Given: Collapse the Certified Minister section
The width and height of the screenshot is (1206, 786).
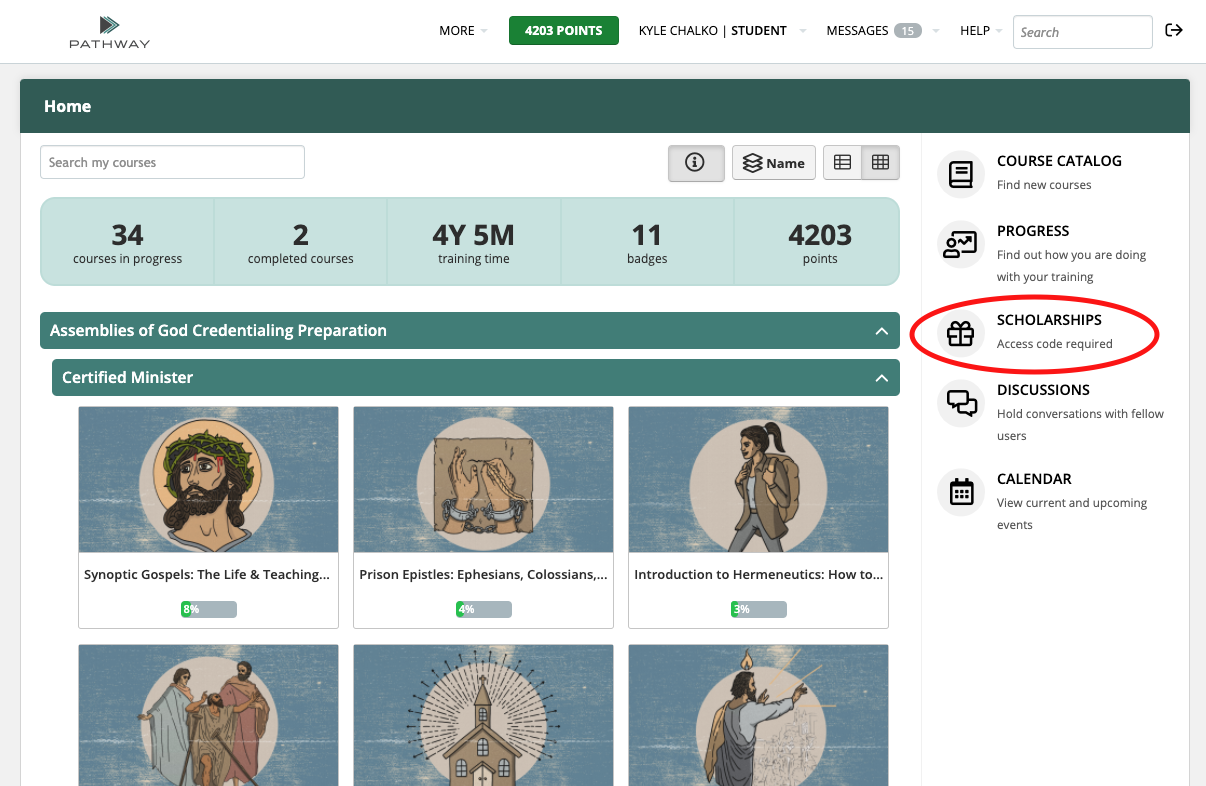Looking at the screenshot, I should tap(881, 378).
